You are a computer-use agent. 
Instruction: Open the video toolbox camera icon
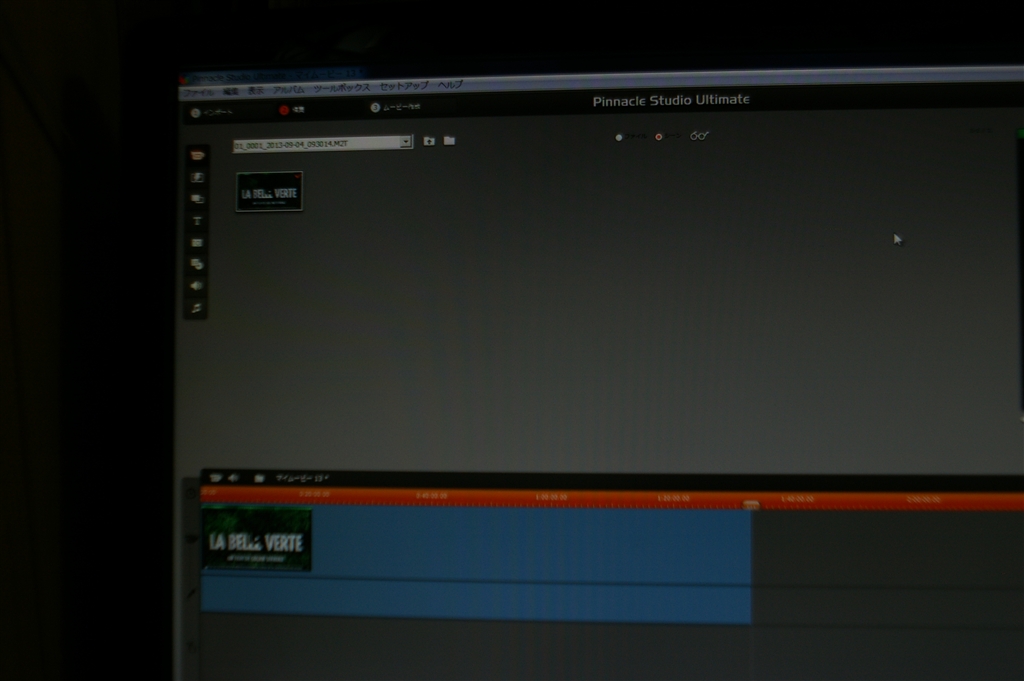tap(215, 478)
